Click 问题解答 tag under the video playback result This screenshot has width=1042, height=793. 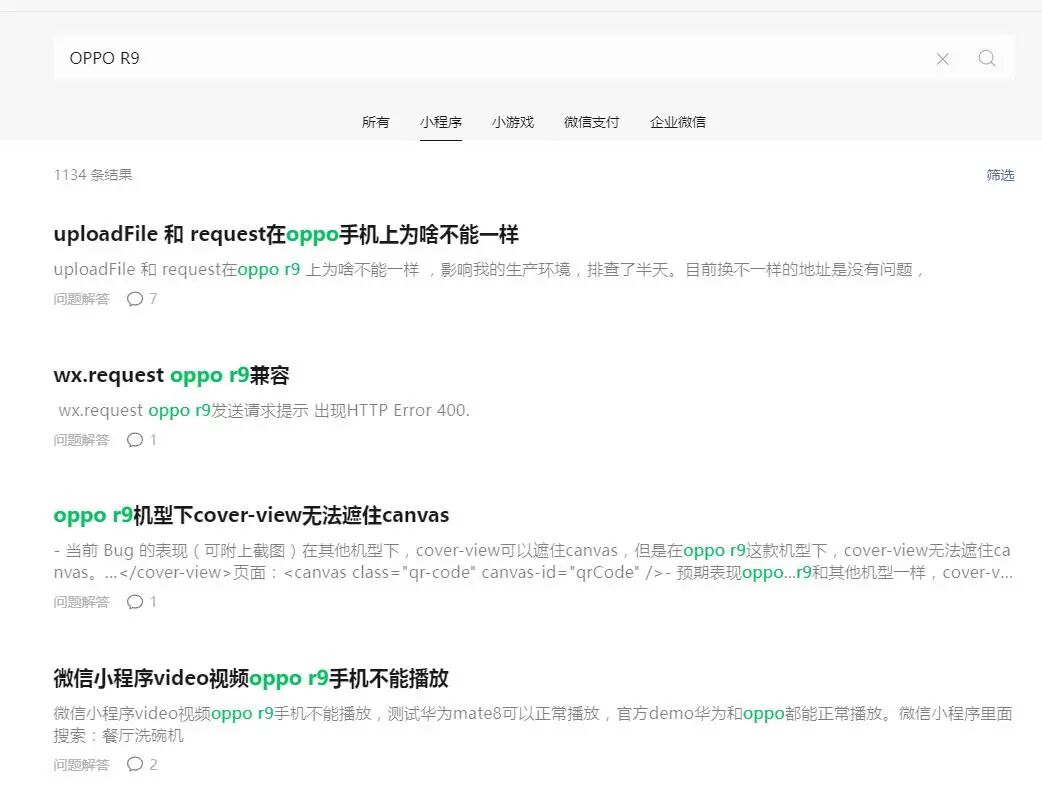[82, 764]
